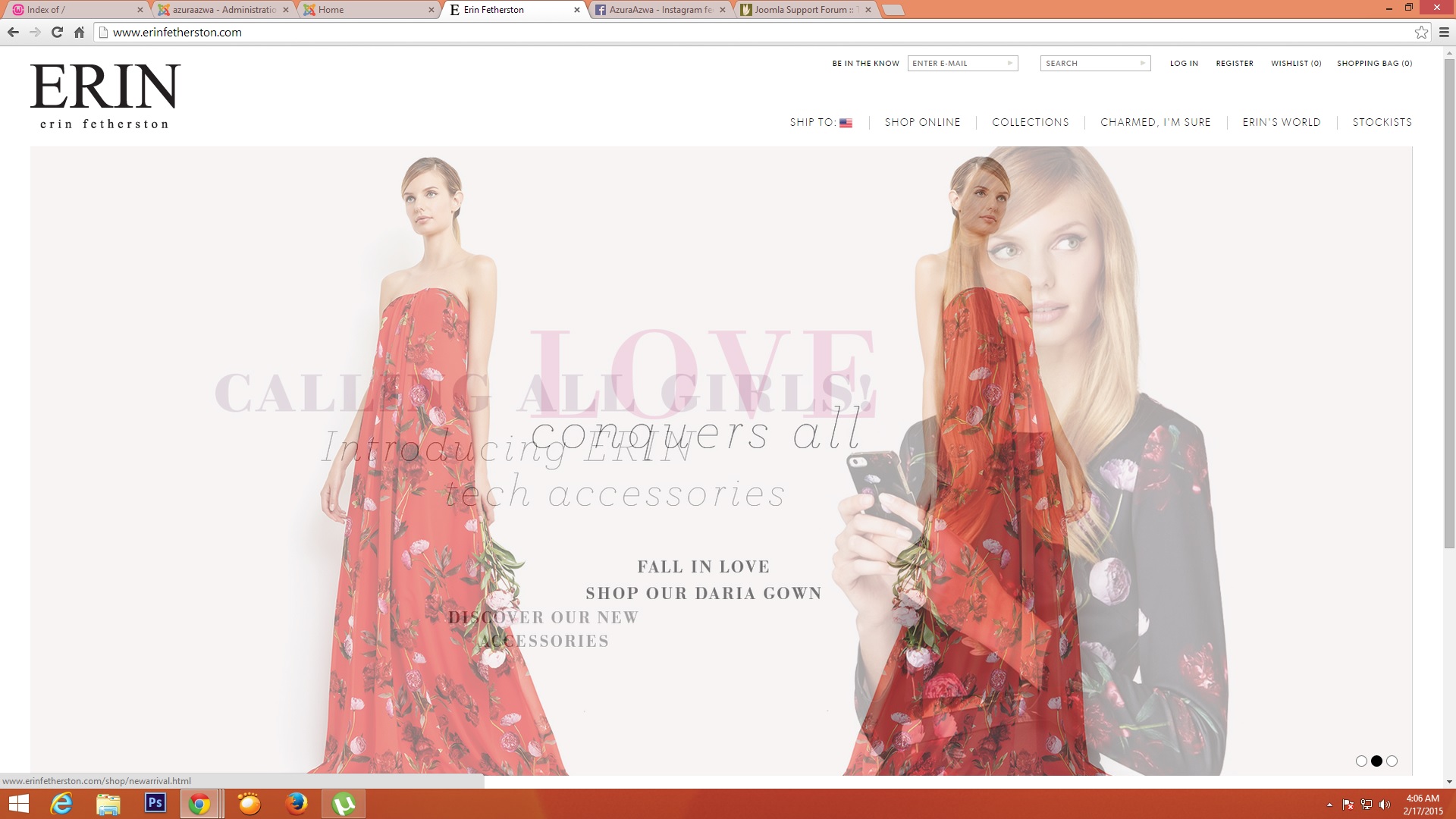Close the azuraazwa Administration tab
1456x819 pixels.
pos(286,10)
